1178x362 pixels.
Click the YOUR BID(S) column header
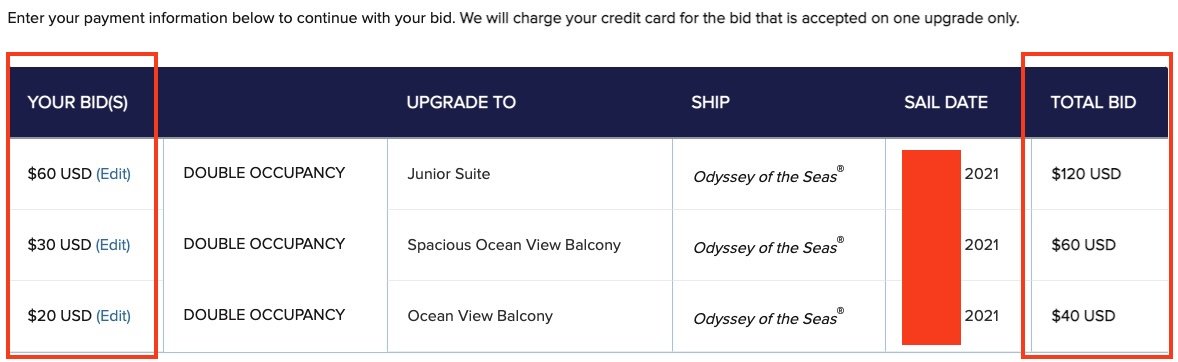click(78, 103)
